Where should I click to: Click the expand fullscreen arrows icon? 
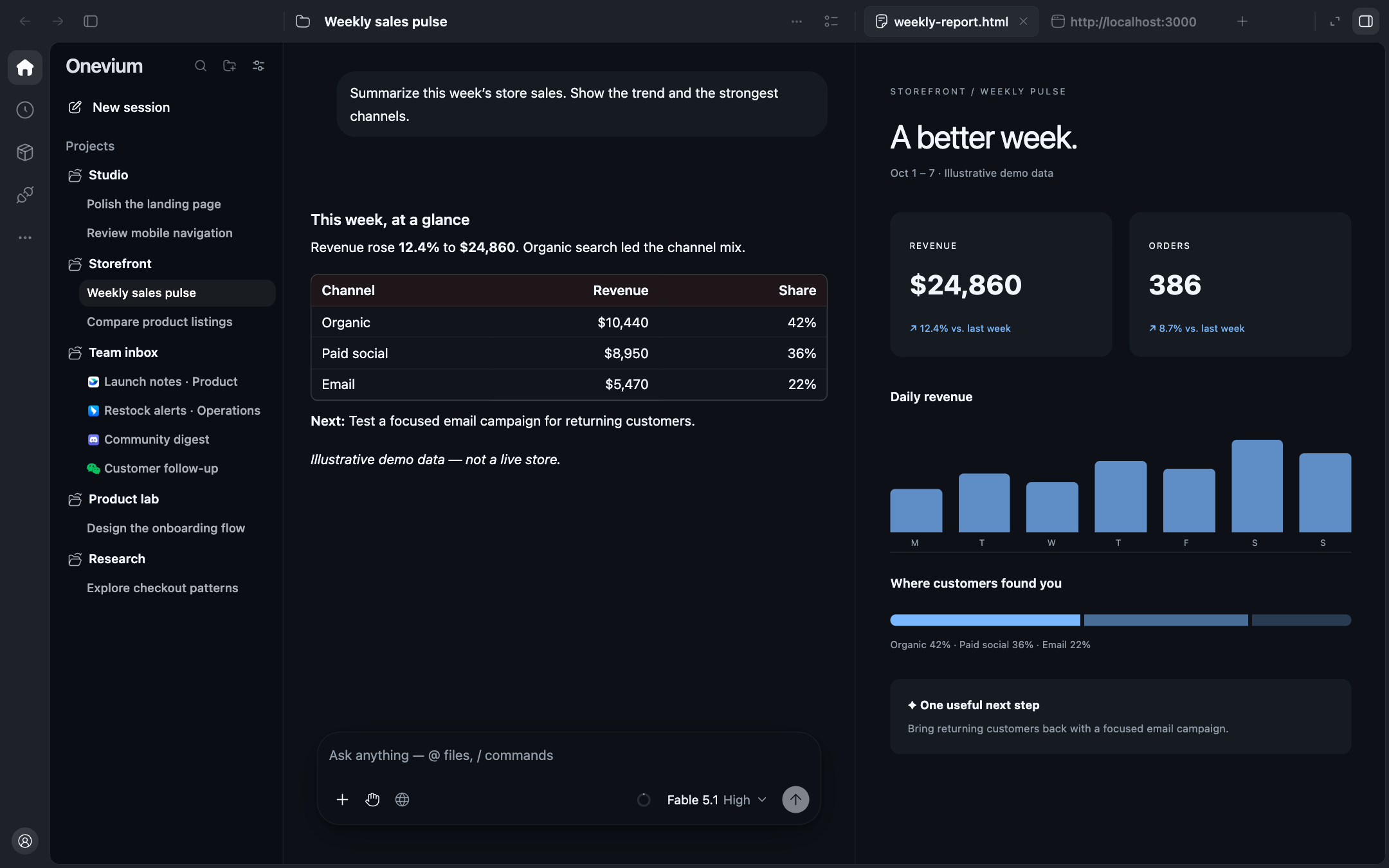pos(1335,21)
